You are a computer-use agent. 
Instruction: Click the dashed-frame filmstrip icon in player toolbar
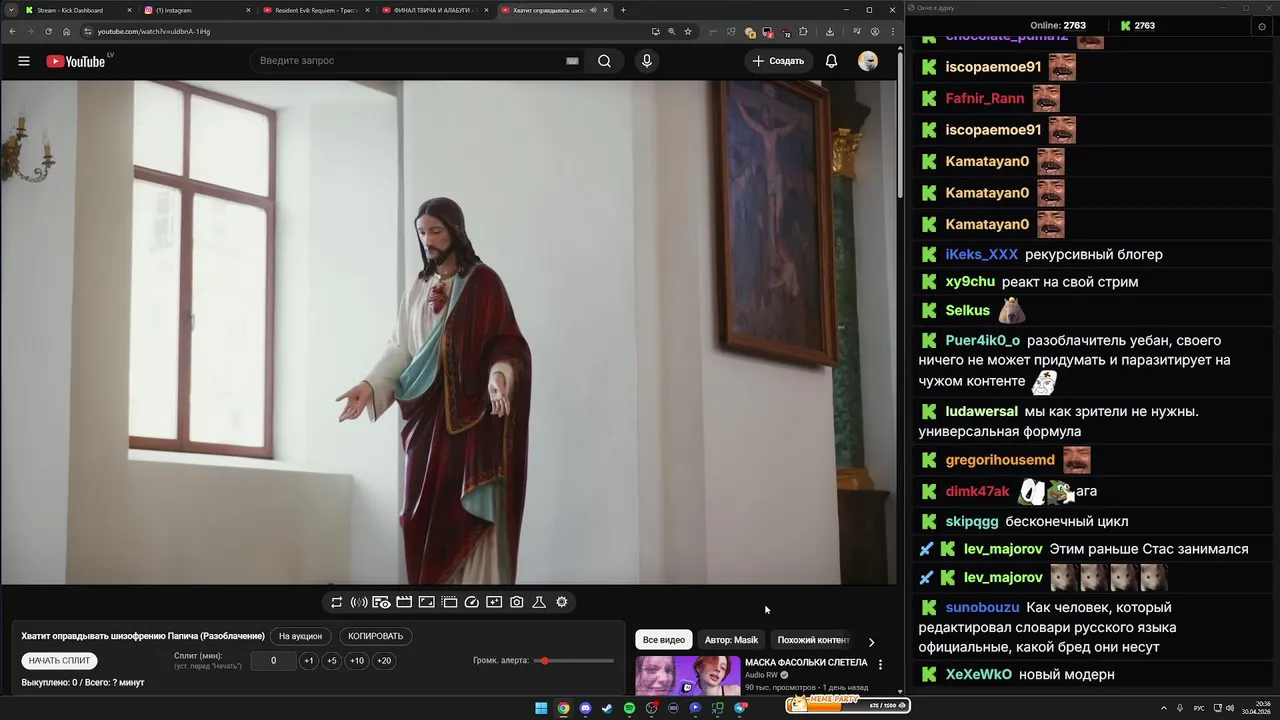click(x=449, y=602)
